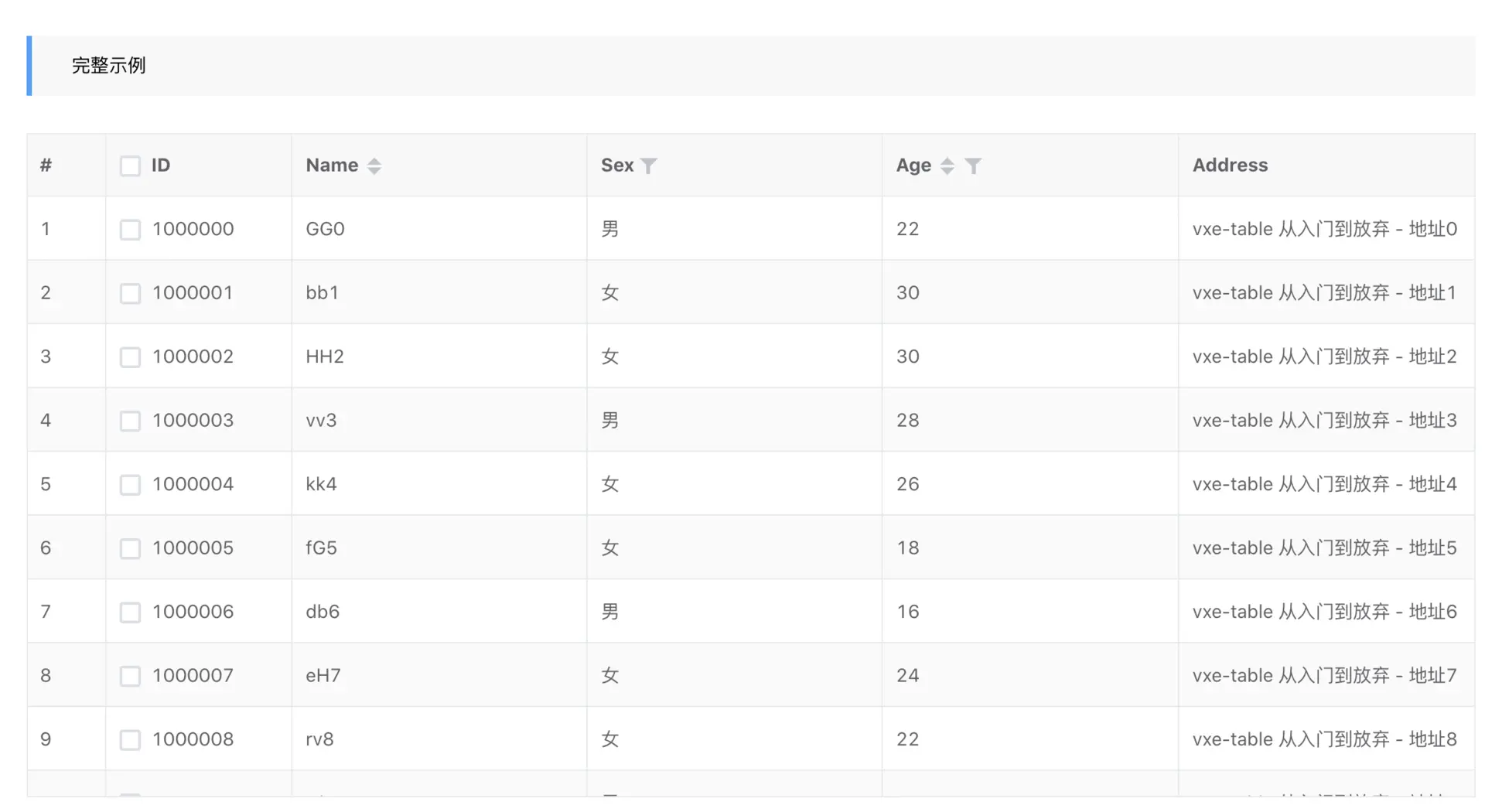Click the Name column sort icon
Screen dimensions: 1485x812
click(x=374, y=165)
